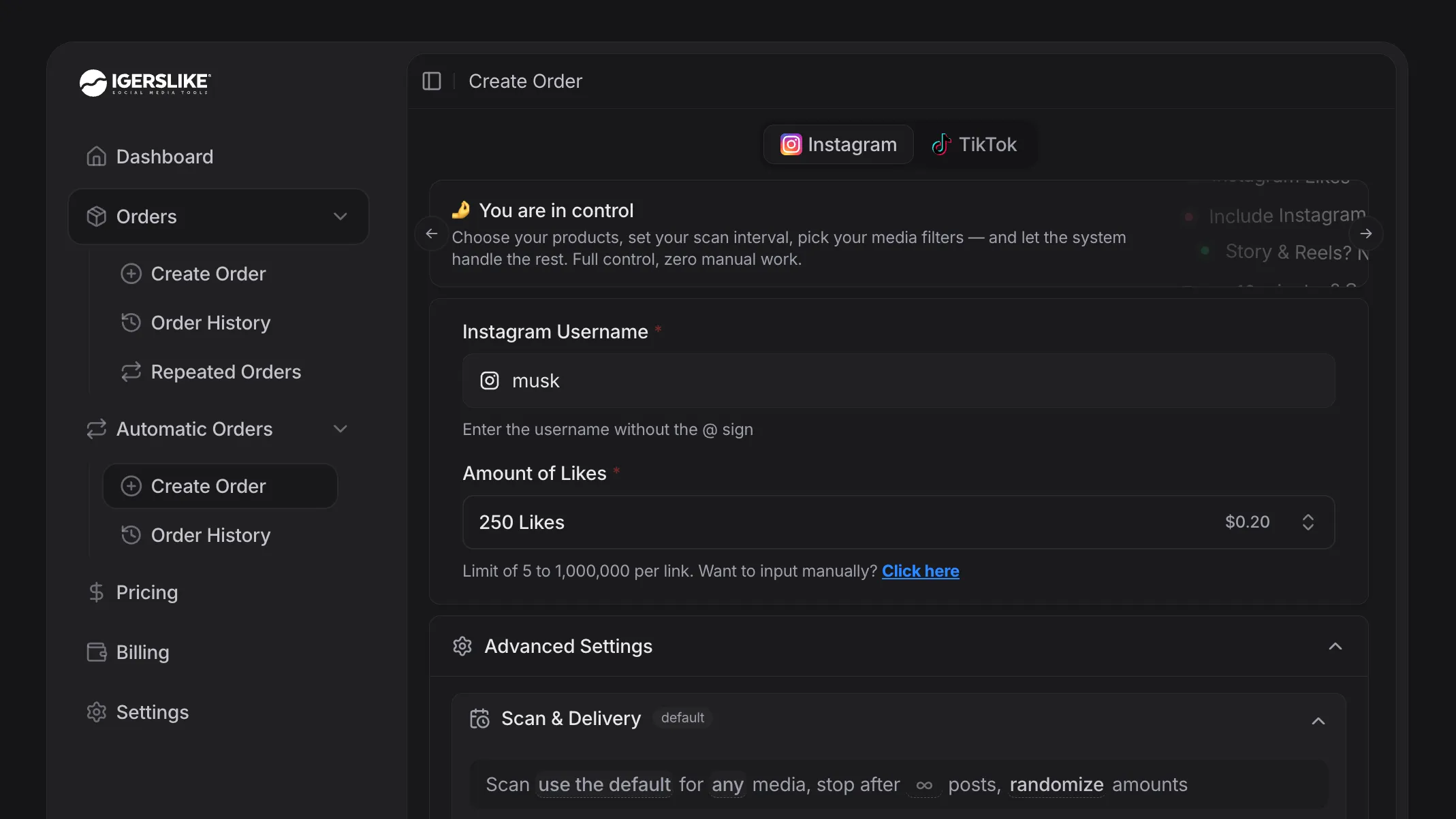Click Instagram glyph inside username field
The width and height of the screenshot is (1456, 819).
tap(490, 381)
